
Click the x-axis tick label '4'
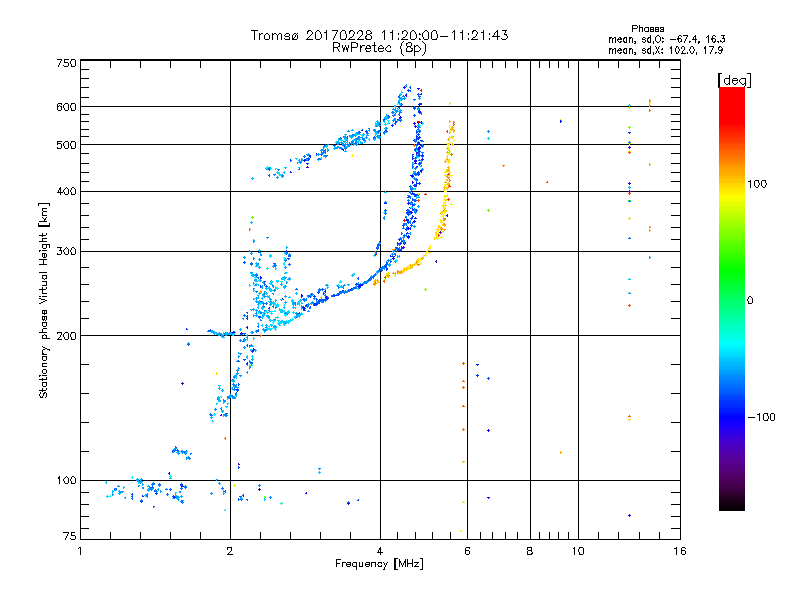tap(380, 551)
